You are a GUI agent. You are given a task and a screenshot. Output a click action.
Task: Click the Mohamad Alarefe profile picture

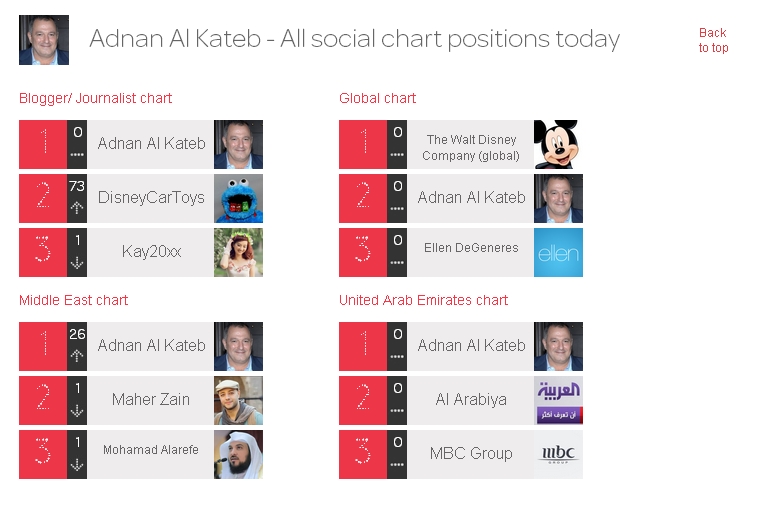(x=238, y=454)
